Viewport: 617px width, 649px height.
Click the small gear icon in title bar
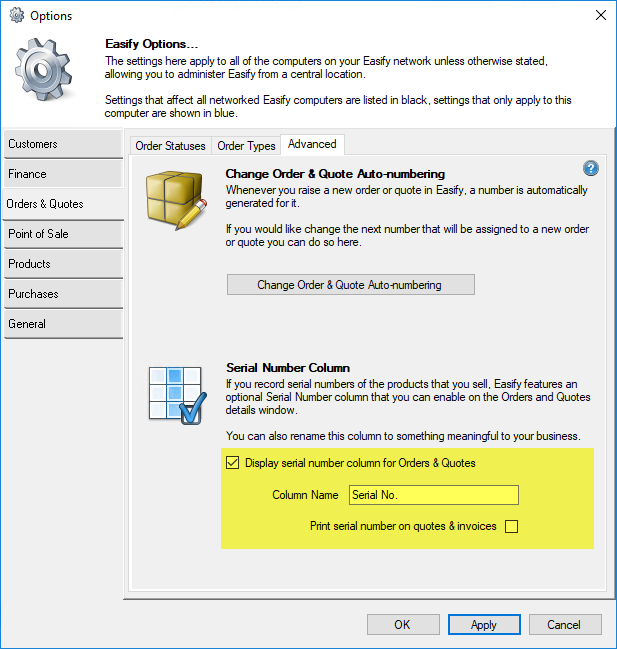tap(16, 16)
